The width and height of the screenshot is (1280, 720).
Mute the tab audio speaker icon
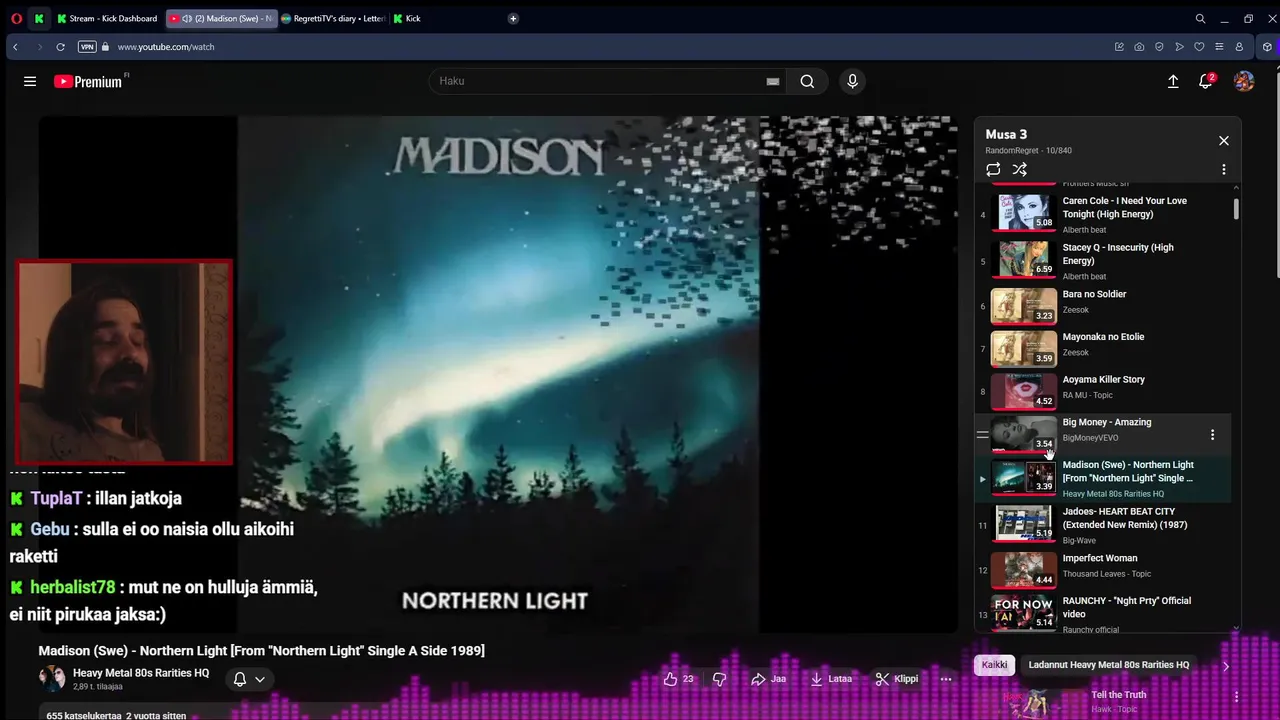pyautogui.click(x=187, y=18)
